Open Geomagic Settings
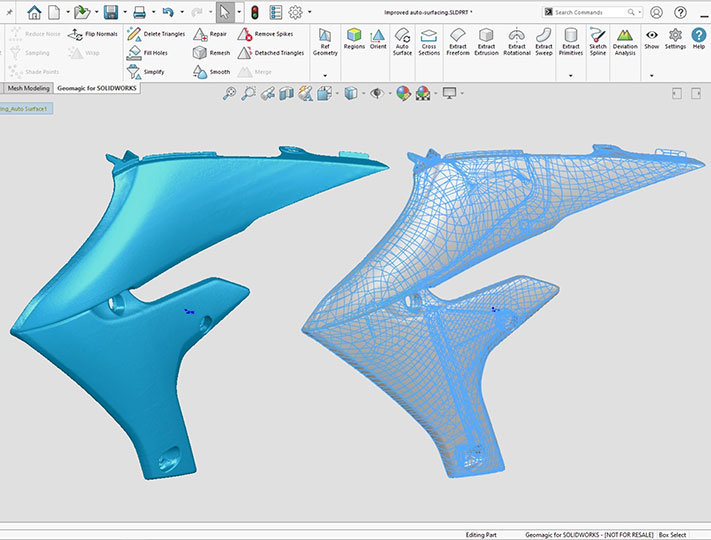The width and height of the screenshot is (711, 540). (675, 39)
